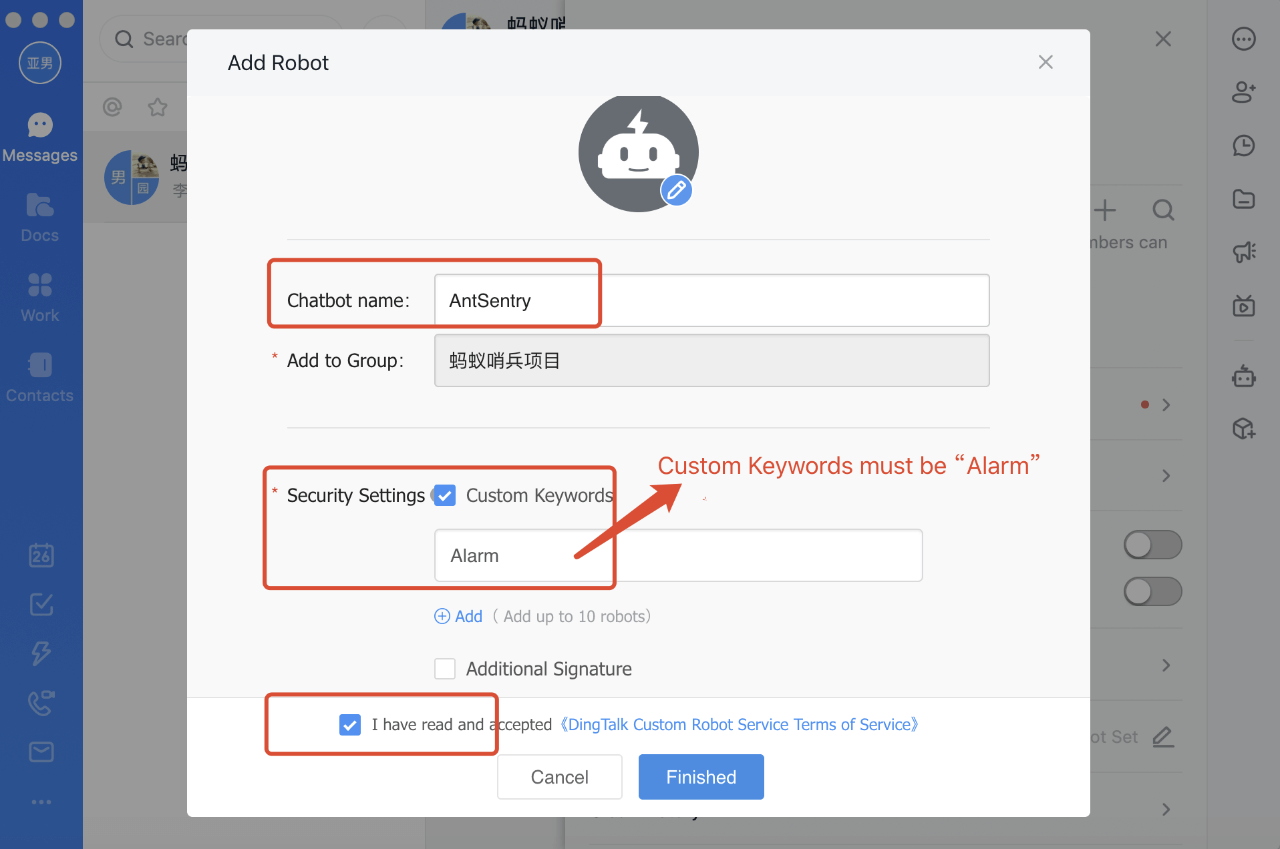Click the 'I have read and accepted' text
Image resolution: width=1280 pixels, height=849 pixels.
(462, 725)
